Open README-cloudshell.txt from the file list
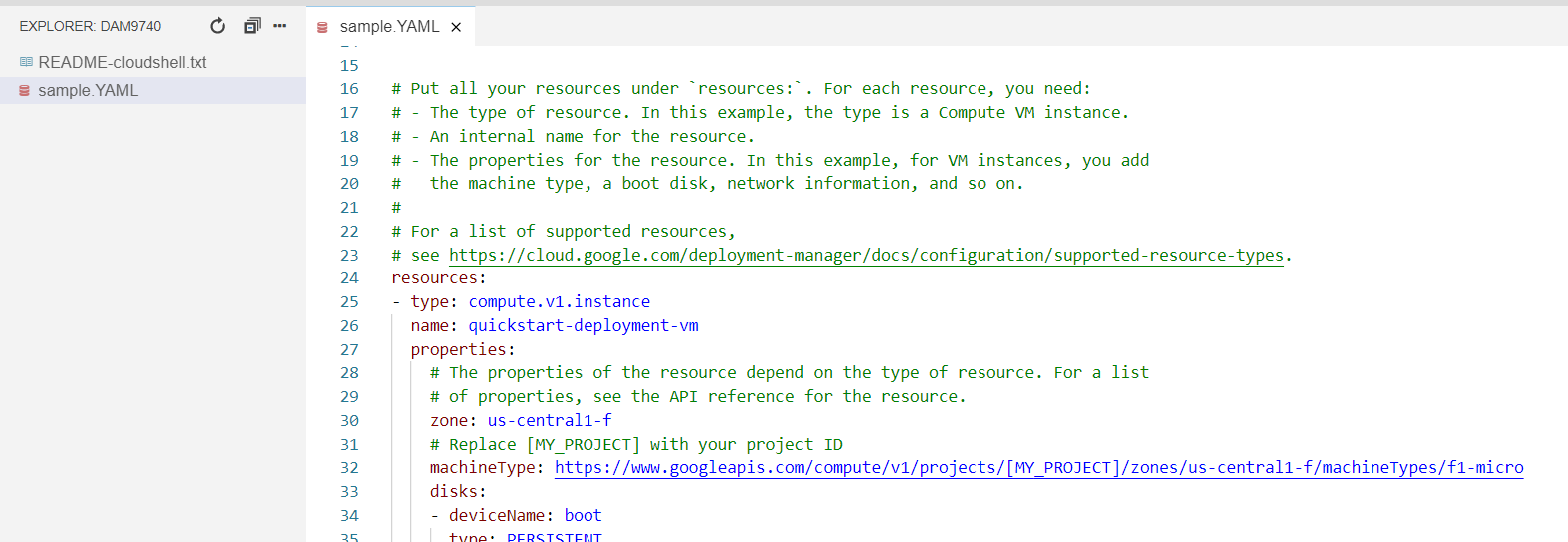Screen dimensions: 1568x542 pyautogui.click(x=122, y=62)
